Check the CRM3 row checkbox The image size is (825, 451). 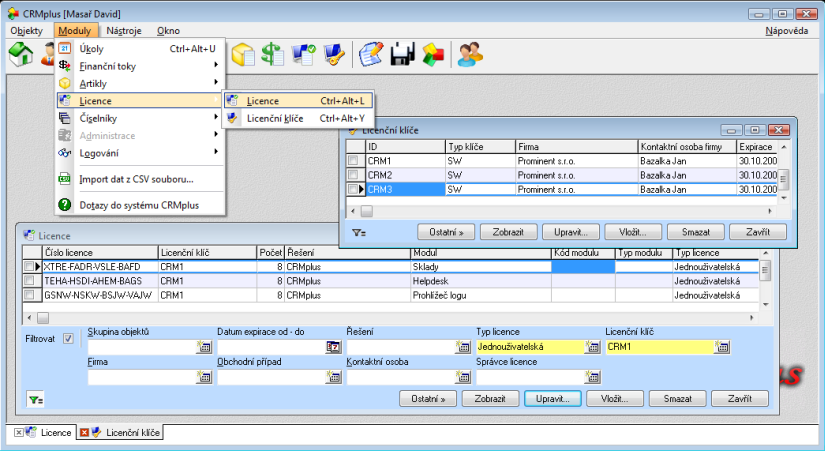click(x=353, y=189)
